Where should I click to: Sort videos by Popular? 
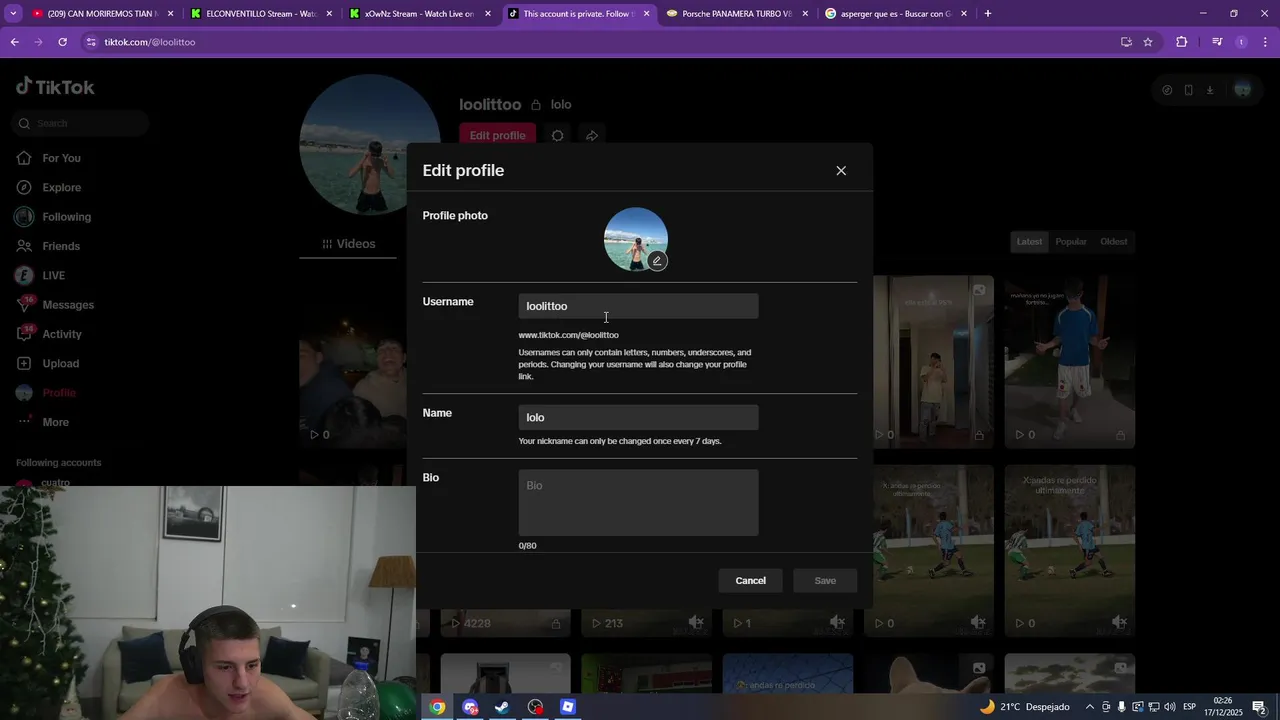1070,241
